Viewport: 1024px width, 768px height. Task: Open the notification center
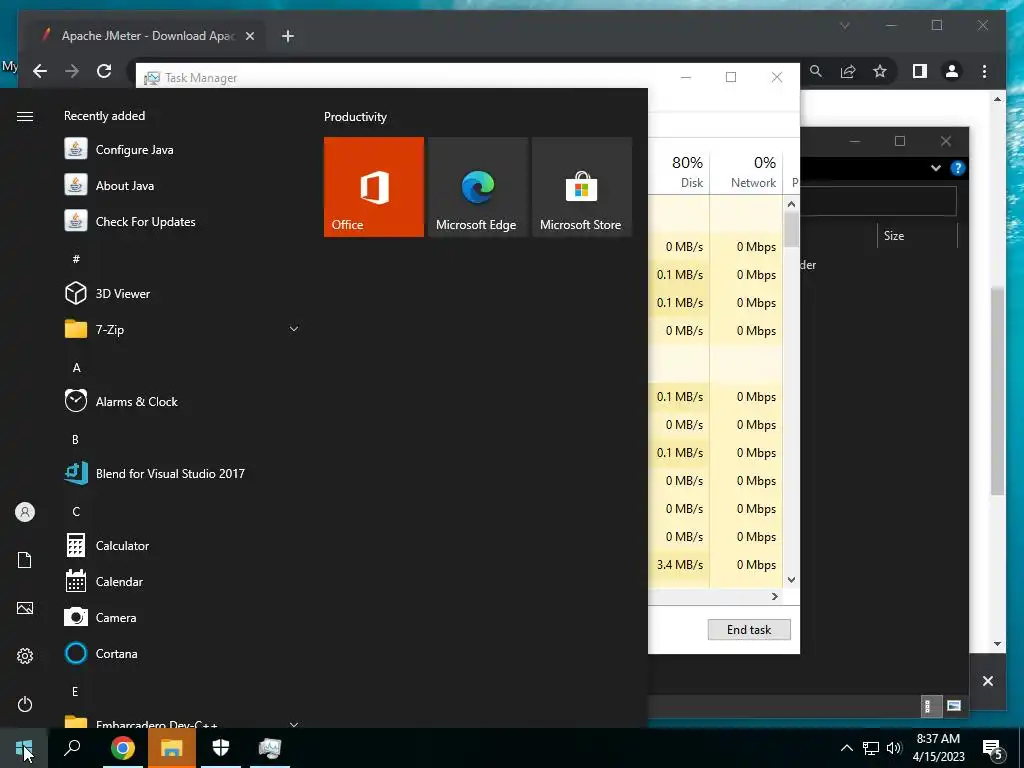994,750
